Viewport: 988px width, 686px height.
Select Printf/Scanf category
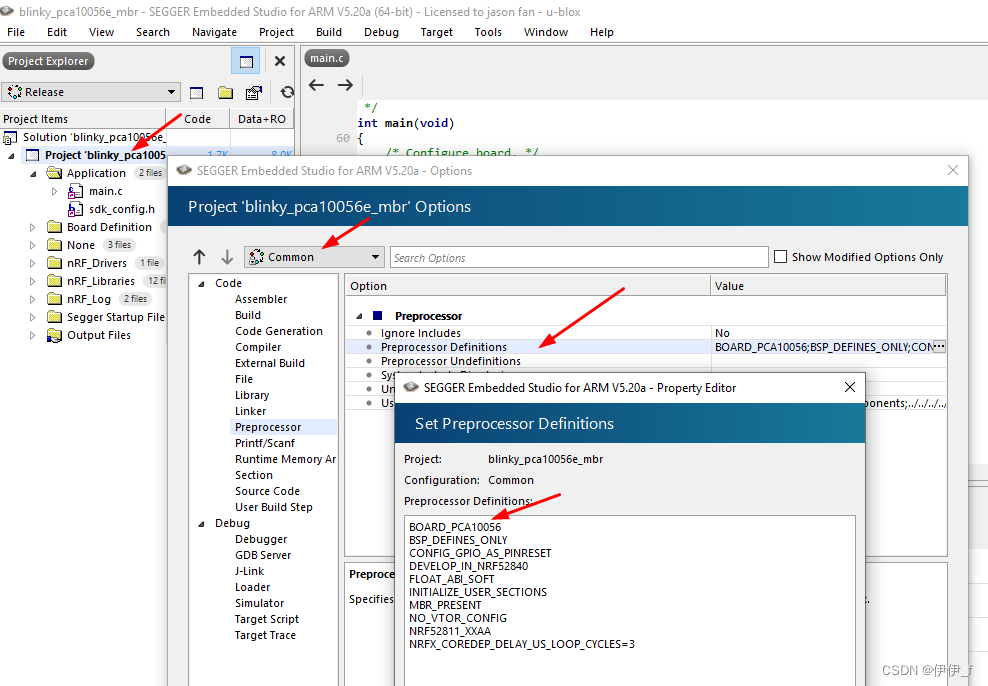point(265,443)
